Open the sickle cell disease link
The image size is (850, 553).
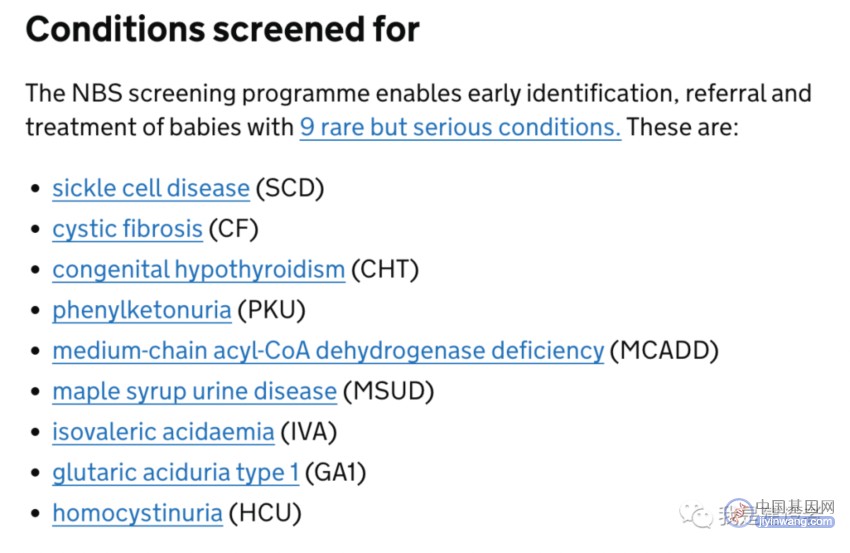coord(151,188)
